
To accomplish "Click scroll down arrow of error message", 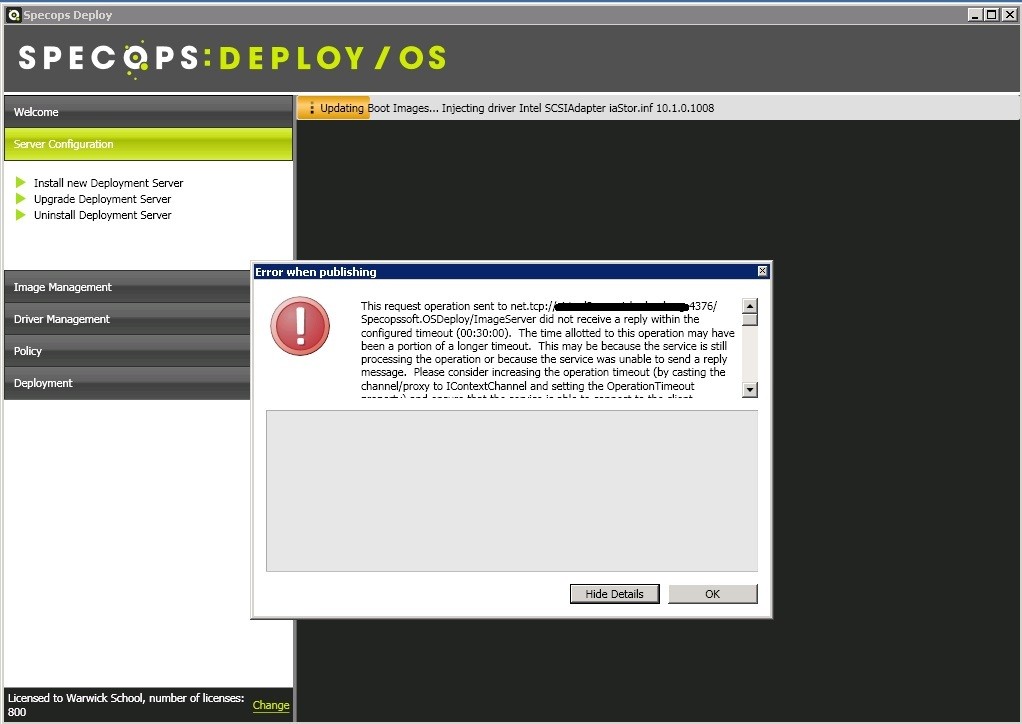I will [x=750, y=390].
